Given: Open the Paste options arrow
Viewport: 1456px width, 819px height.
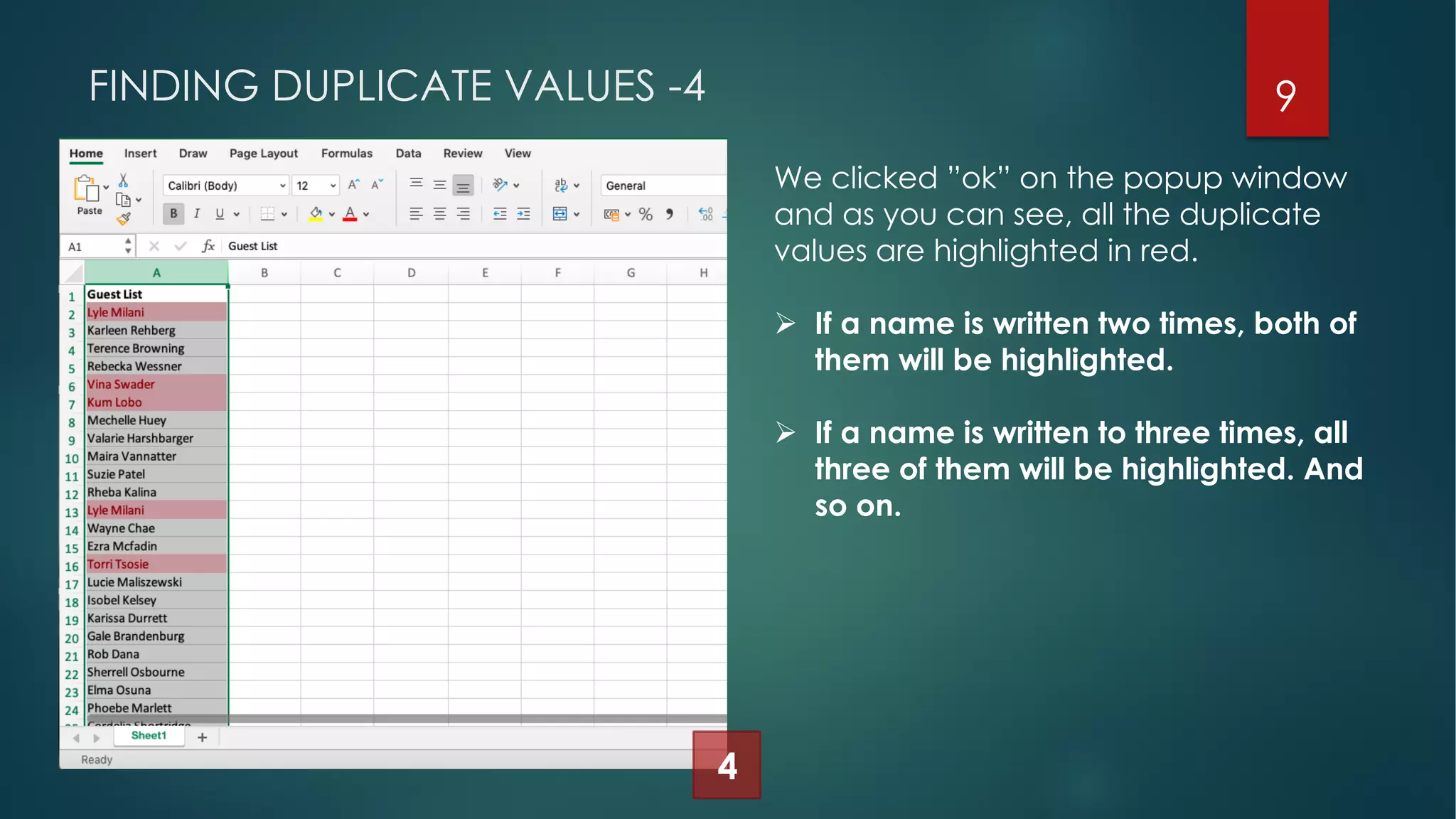Looking at the screenshot, I should 106,188.
